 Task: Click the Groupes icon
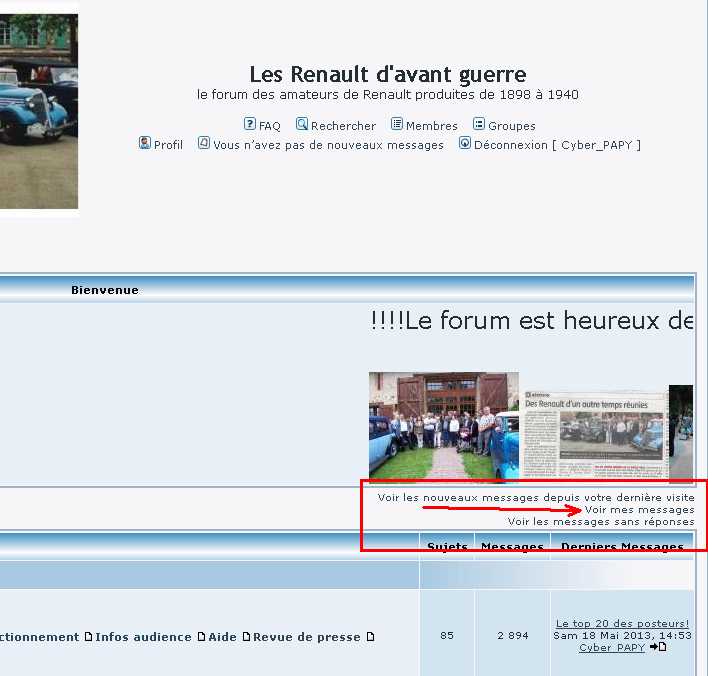pos(479,124)
